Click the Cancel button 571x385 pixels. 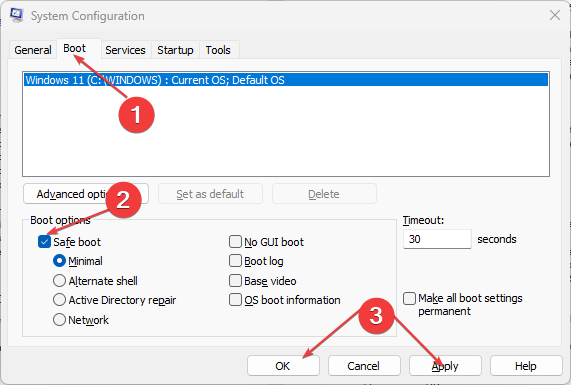pyautogui.click(x=364, y=366)
